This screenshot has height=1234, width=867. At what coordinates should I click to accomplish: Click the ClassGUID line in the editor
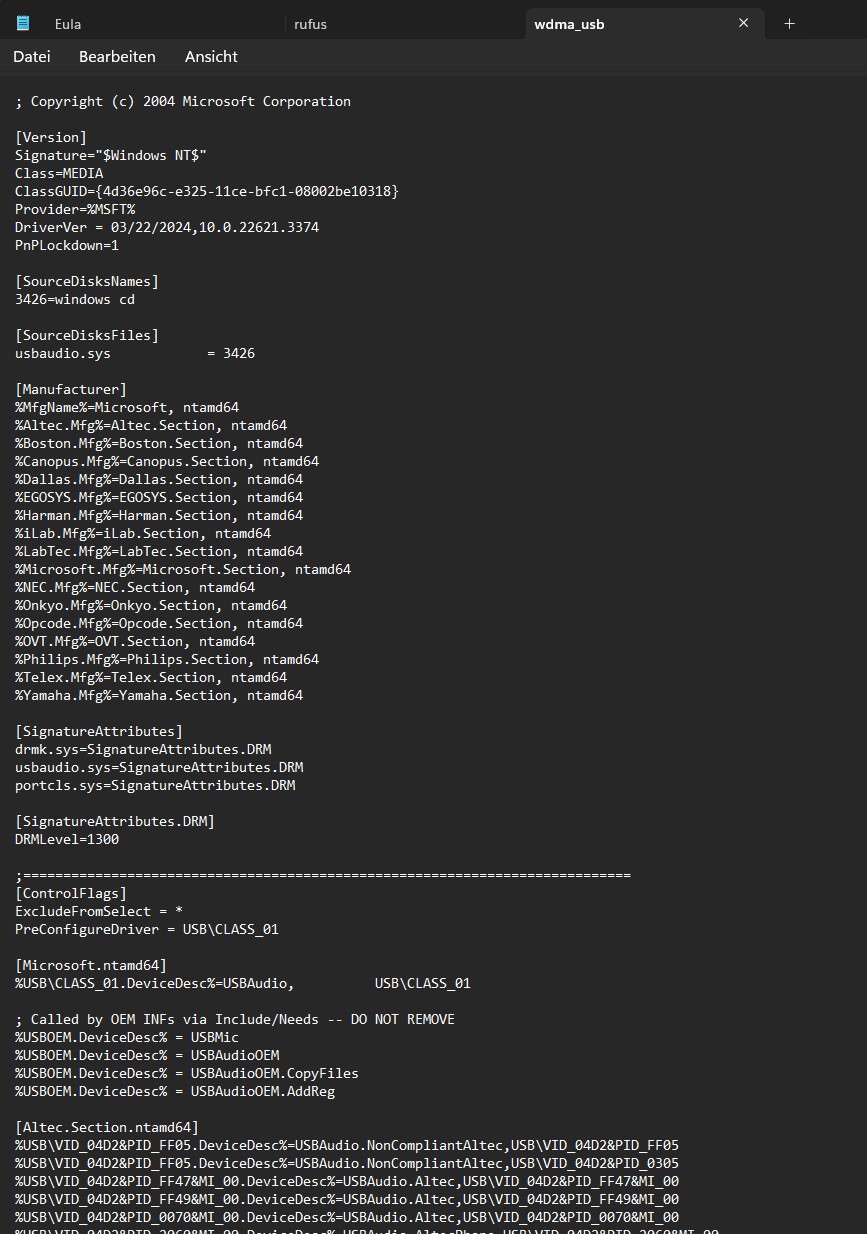pyautogui.click(x=207, y=191)
